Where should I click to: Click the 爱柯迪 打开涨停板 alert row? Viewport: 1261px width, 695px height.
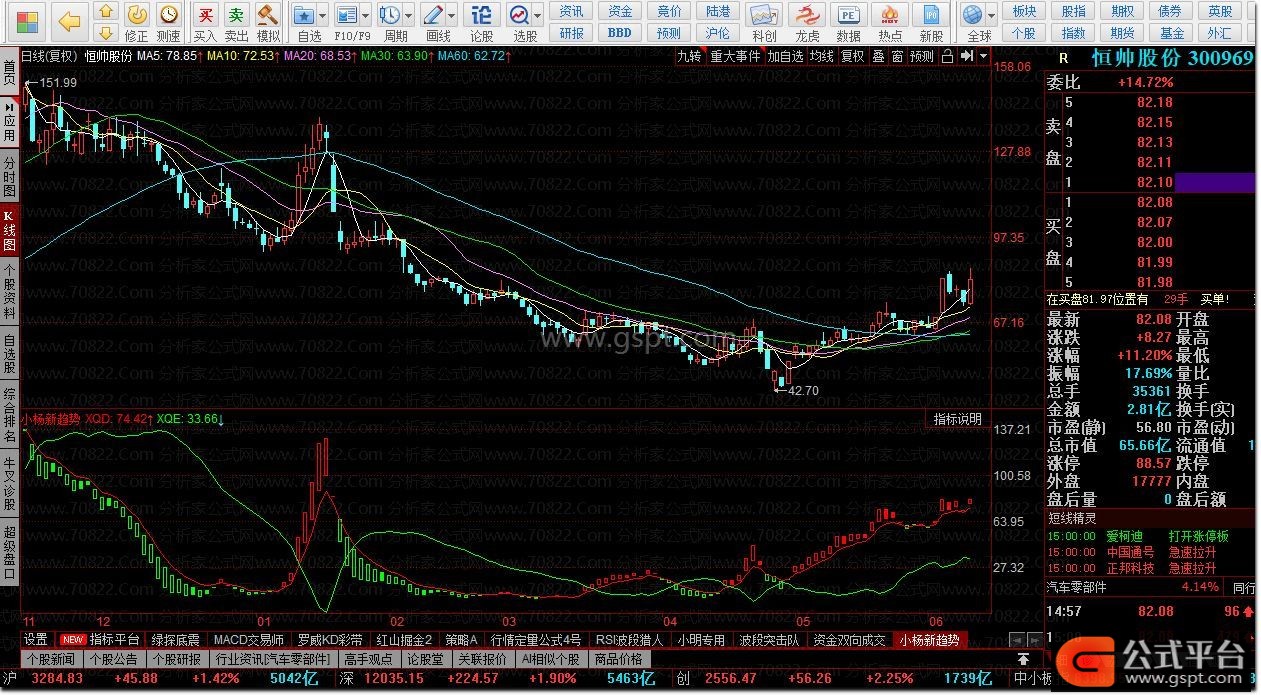coord(1149,537)
